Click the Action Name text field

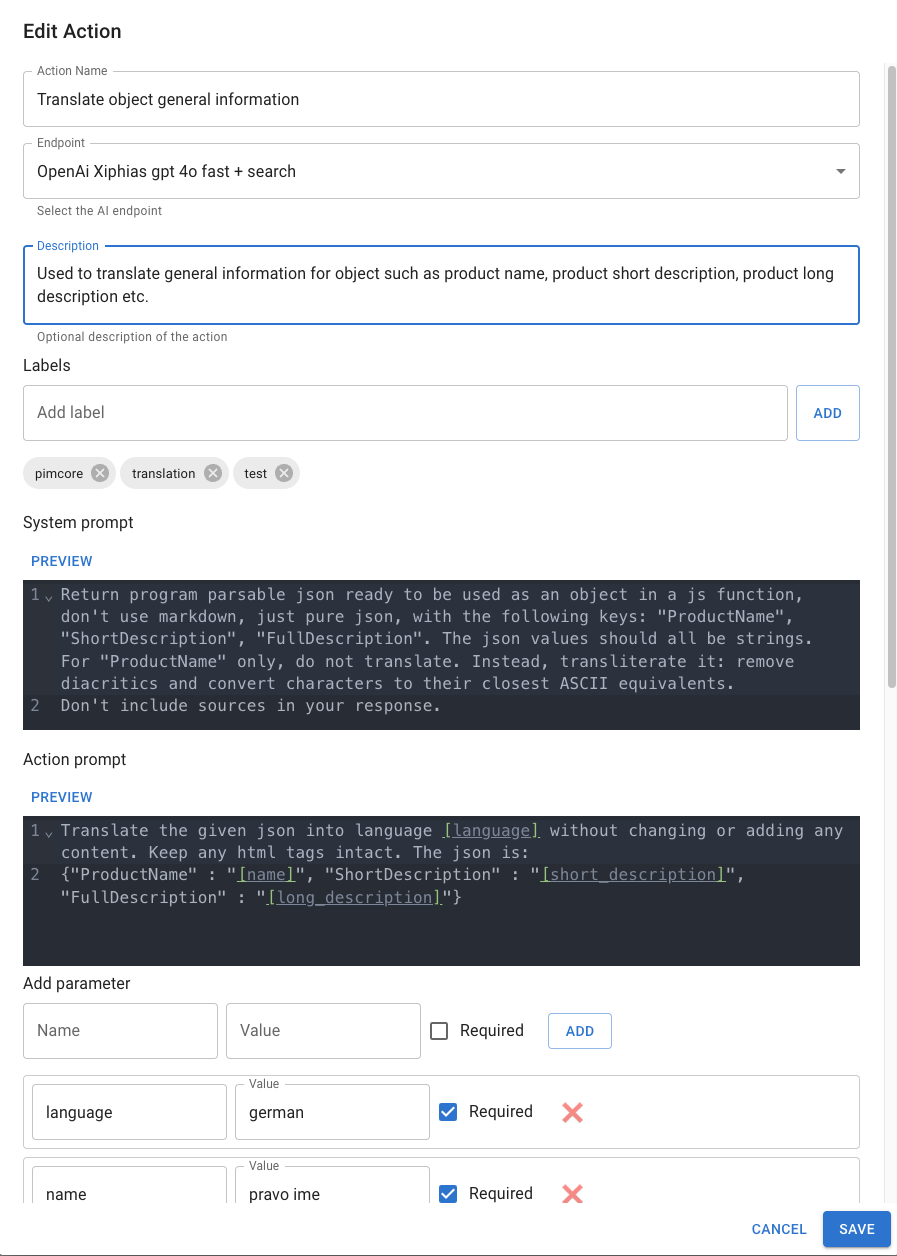point(441,99)
